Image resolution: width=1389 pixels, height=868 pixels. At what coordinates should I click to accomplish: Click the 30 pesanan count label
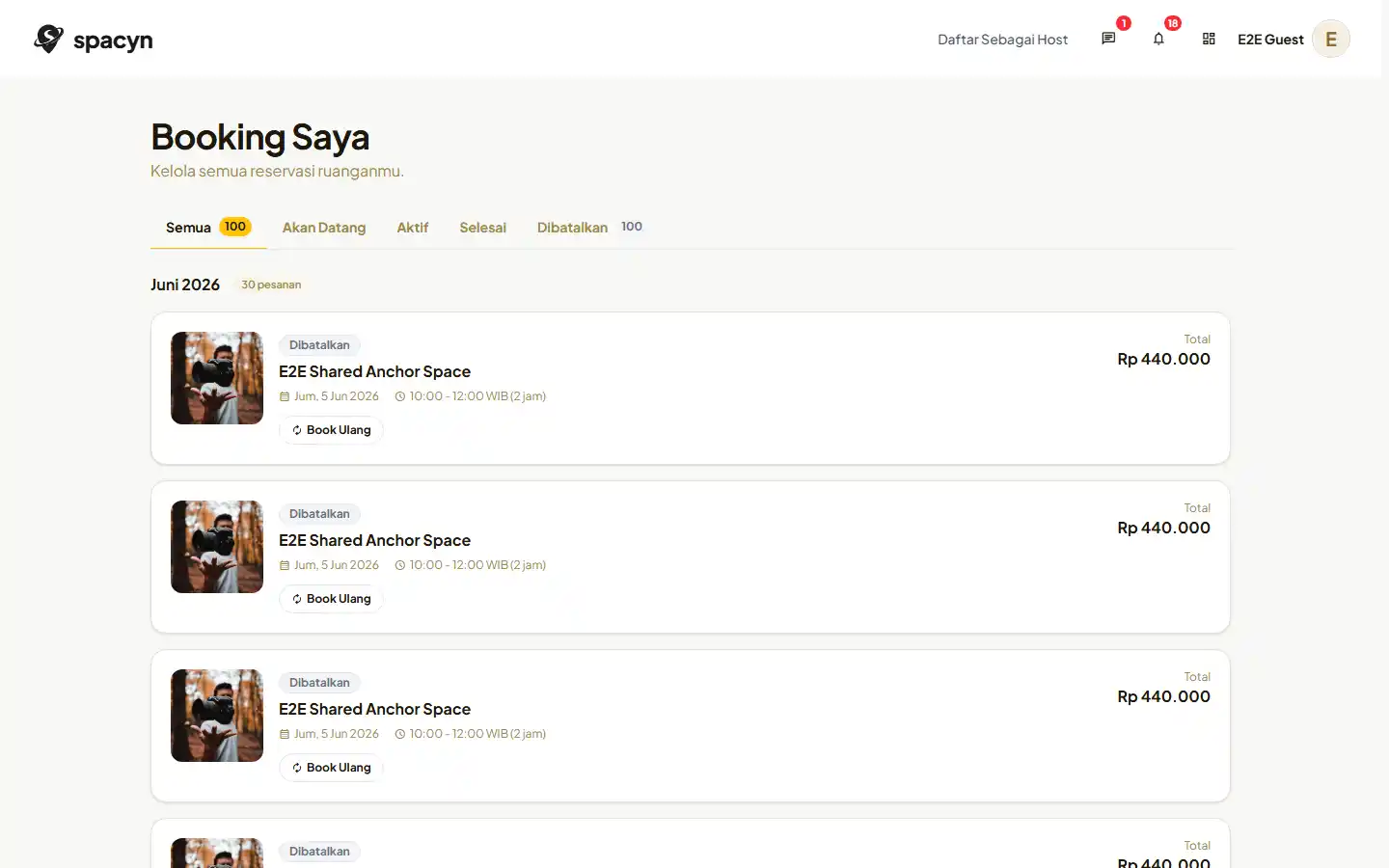(x=271, y=285)
